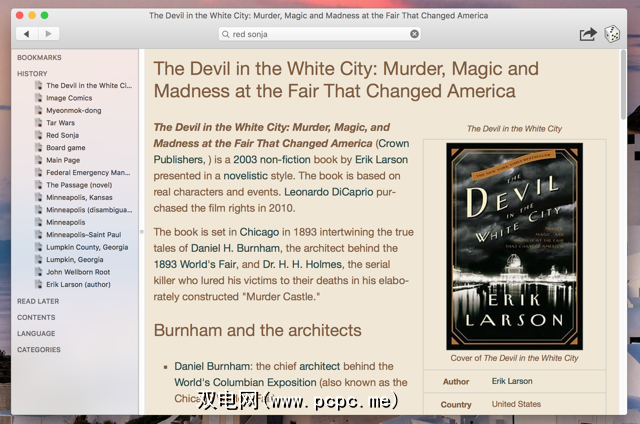Click page icon beside Main Page
This screenshot has height=424, width=640.
tap(39, 160)
